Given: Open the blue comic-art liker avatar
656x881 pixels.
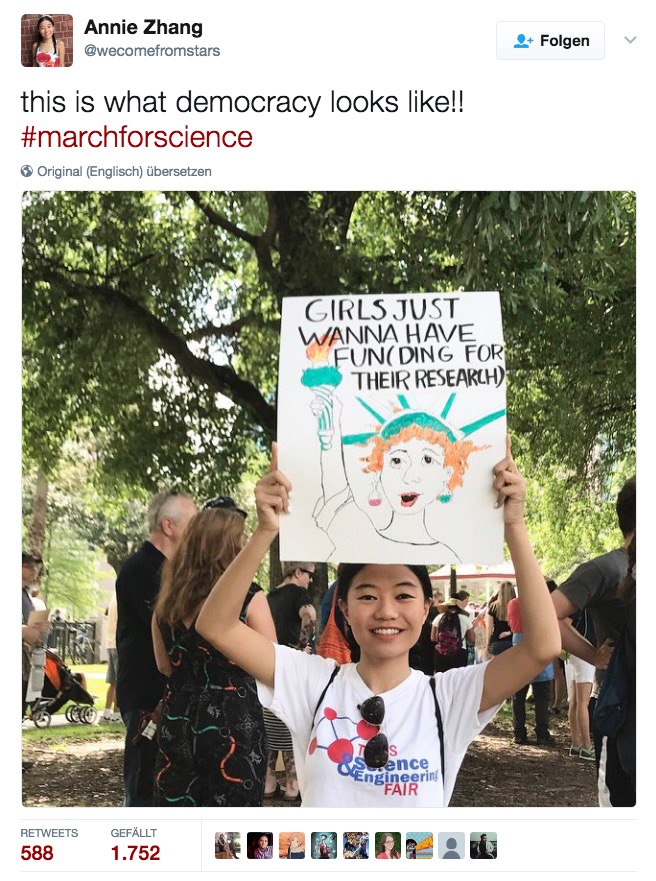Looking at the screenshot, I should (x=356, y=846).
